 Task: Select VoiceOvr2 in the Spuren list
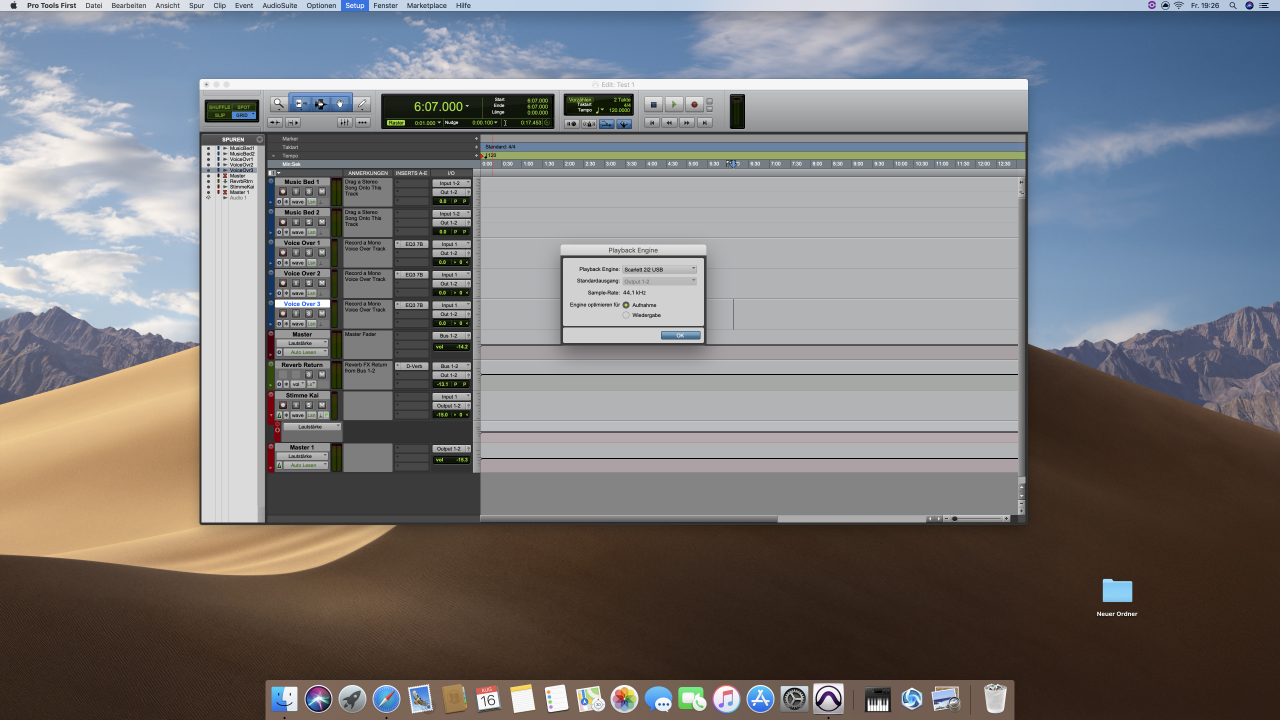241,165
